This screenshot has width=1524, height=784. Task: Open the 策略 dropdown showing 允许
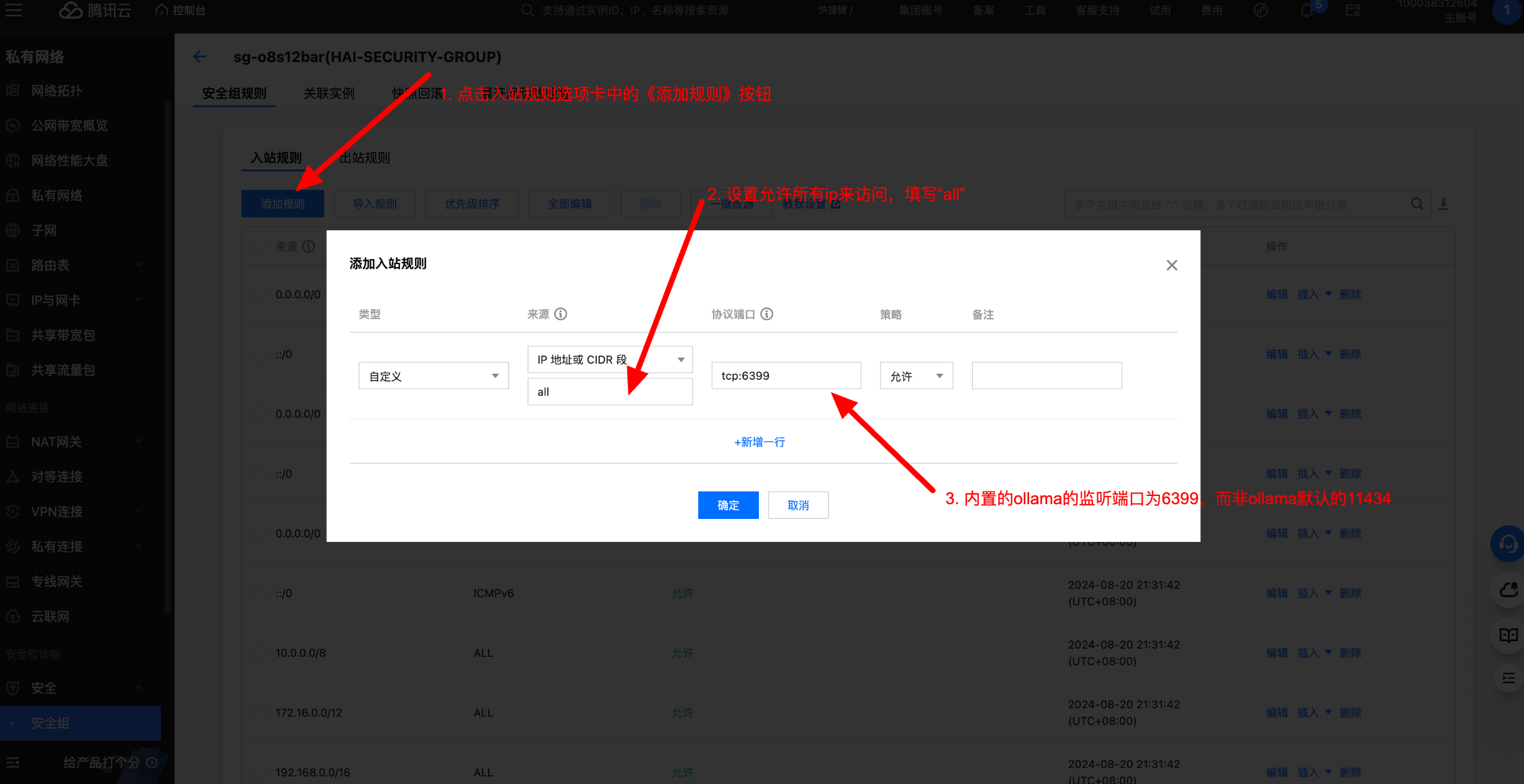point(916,376)
